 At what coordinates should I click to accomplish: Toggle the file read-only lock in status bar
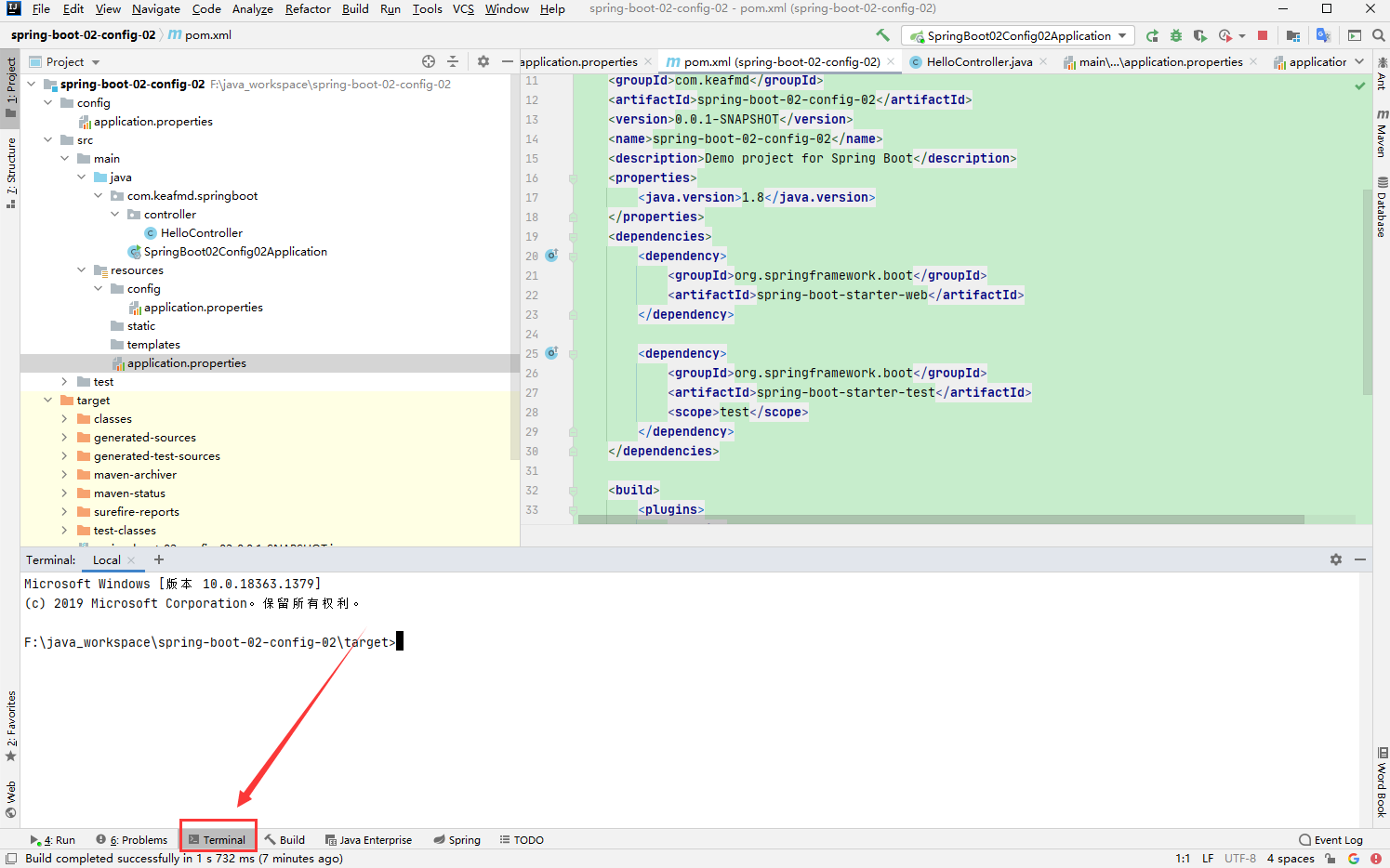(1330, 859)
